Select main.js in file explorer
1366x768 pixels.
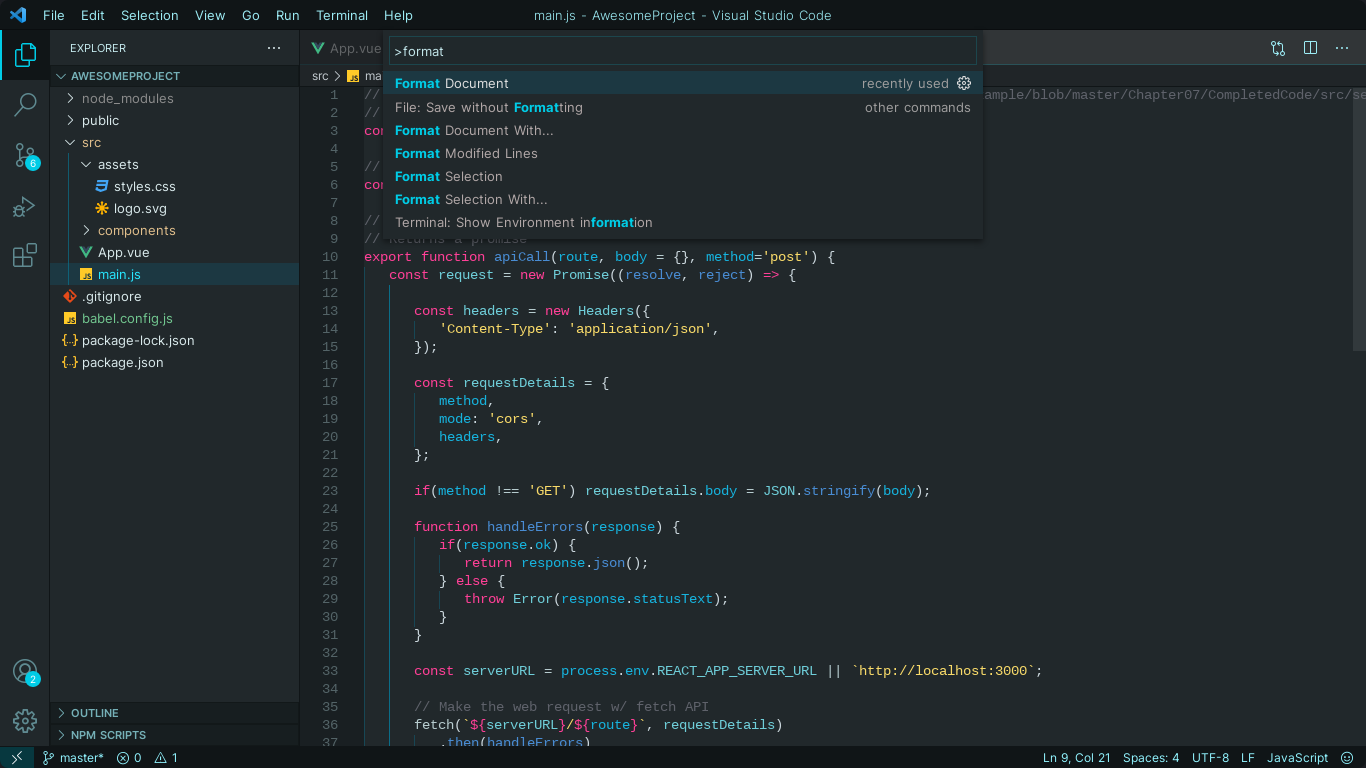[174, 274]
